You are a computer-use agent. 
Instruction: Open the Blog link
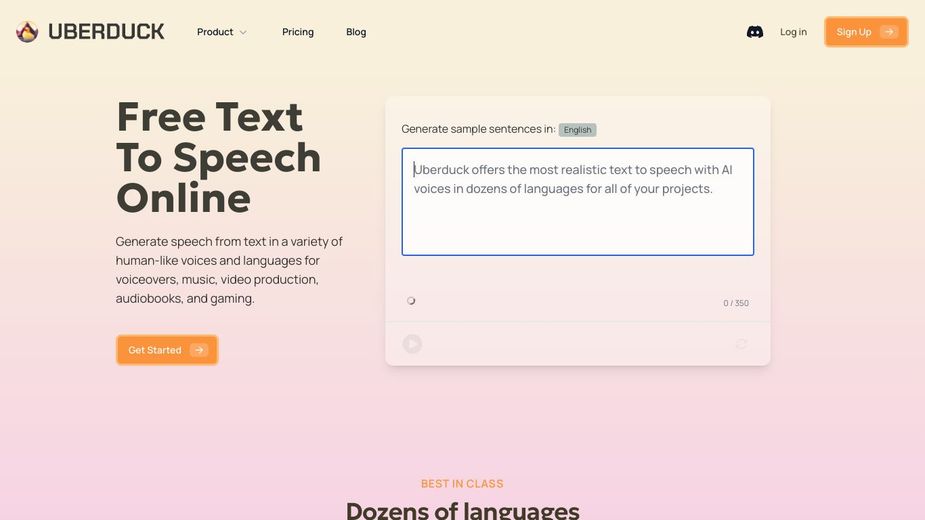(356, 32)
